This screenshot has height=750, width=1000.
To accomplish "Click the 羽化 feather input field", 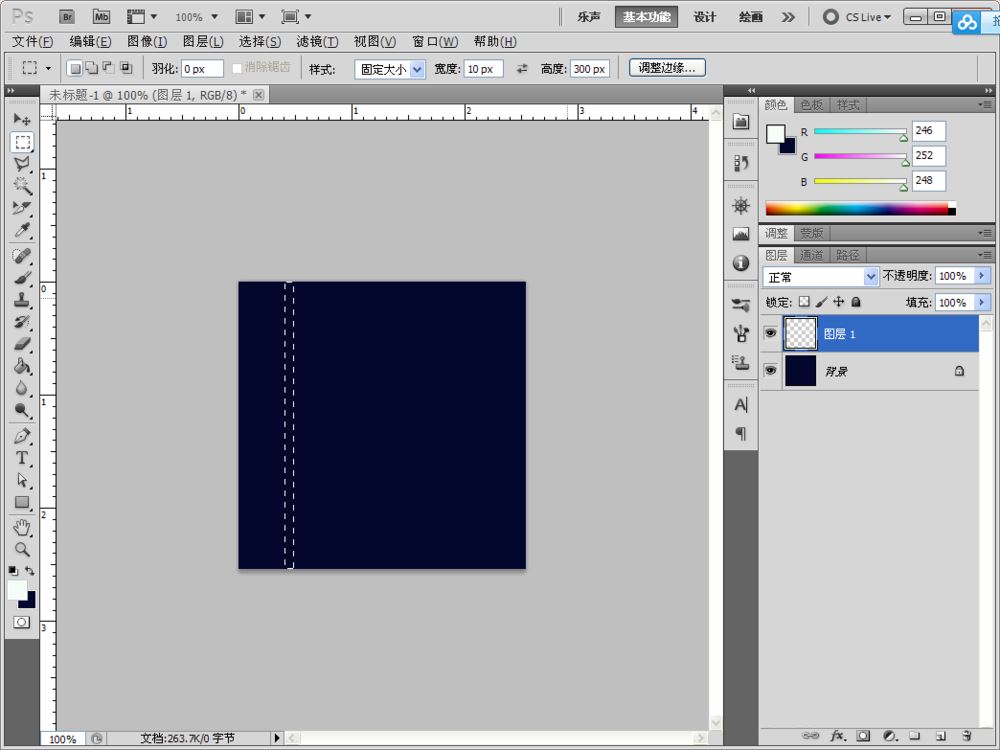I will pos(202,69).
